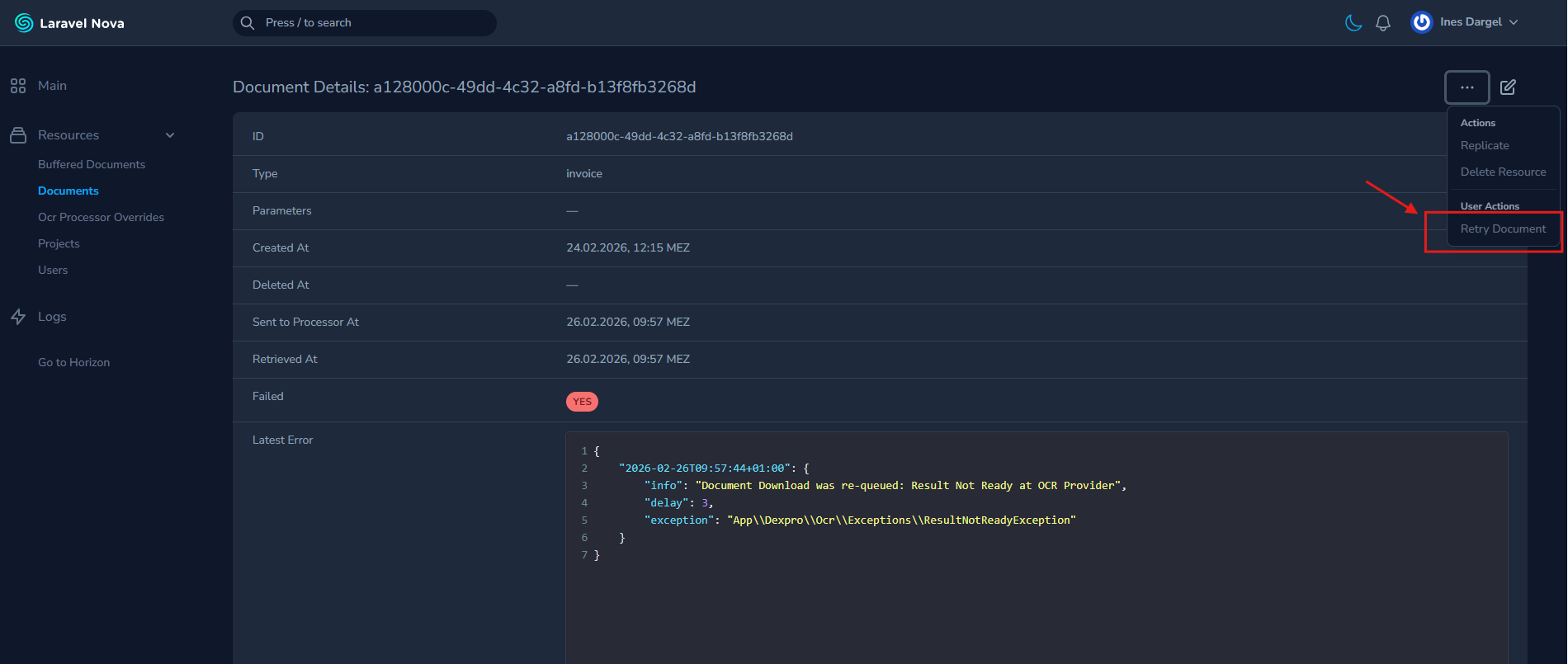Image resolution: width=1568 pixels, height=664 pixels.
Task: Click the edit document pencil icon
Action: [x=1508, y=87]
